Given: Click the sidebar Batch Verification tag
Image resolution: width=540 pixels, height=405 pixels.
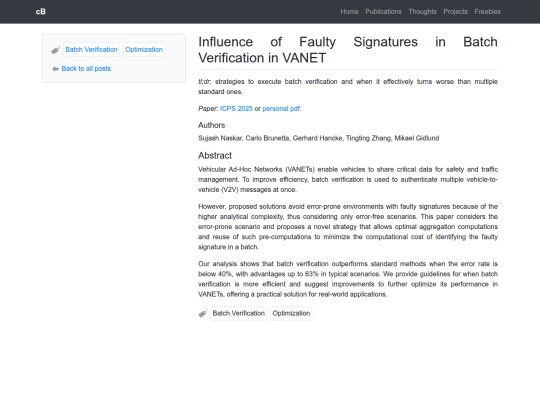Looking at the screenshot, I should pyautogui.click(x=91, y=50).
